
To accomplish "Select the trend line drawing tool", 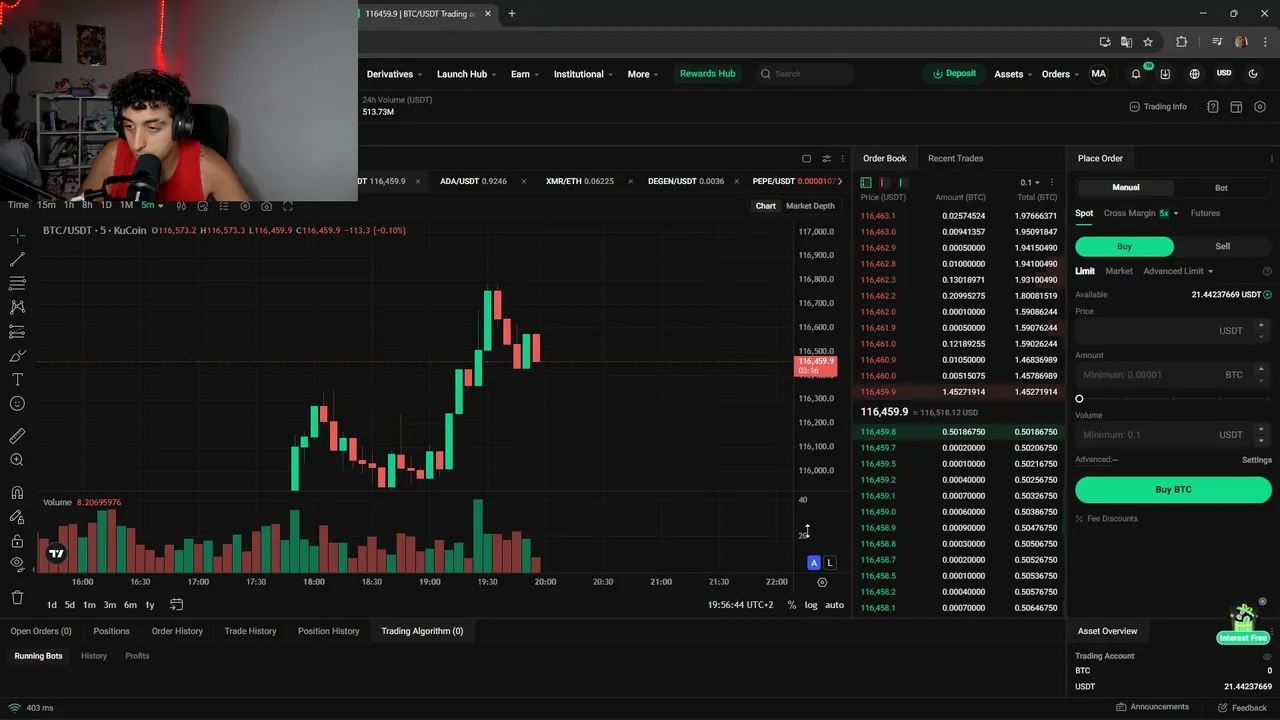I will [17, 259].
